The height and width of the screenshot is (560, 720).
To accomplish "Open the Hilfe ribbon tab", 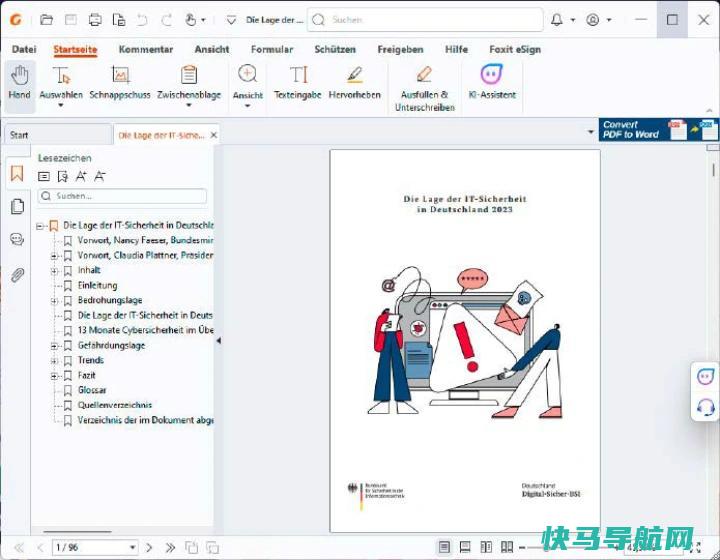I will 456,49.
